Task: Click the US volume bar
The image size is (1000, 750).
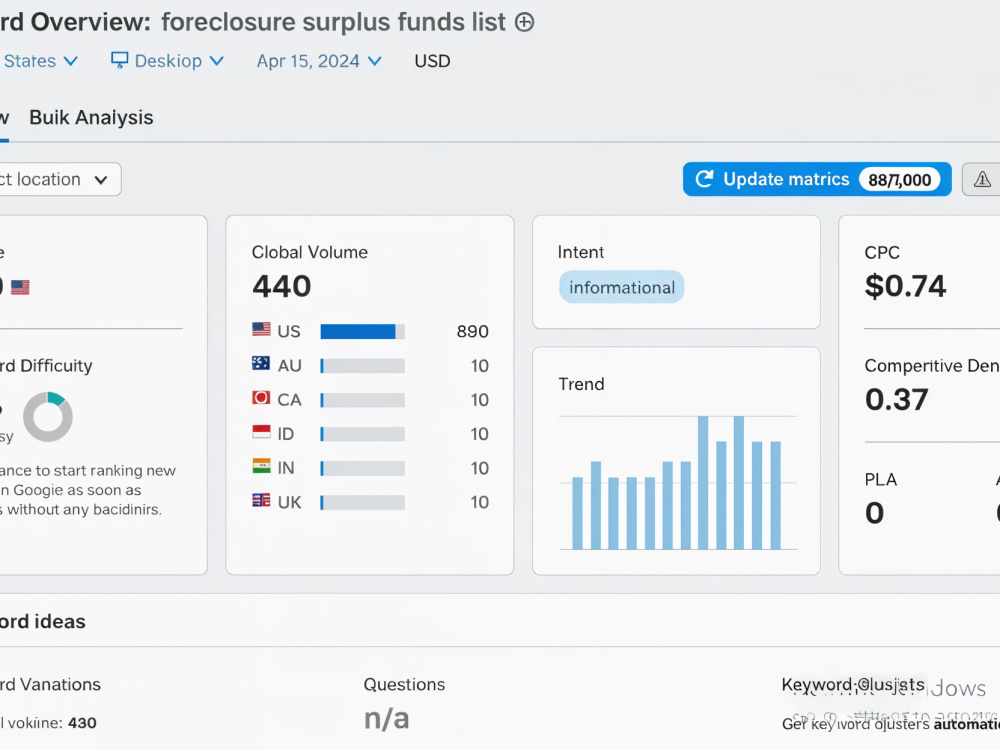Action: pyautogui.click(x=362, y=332)
